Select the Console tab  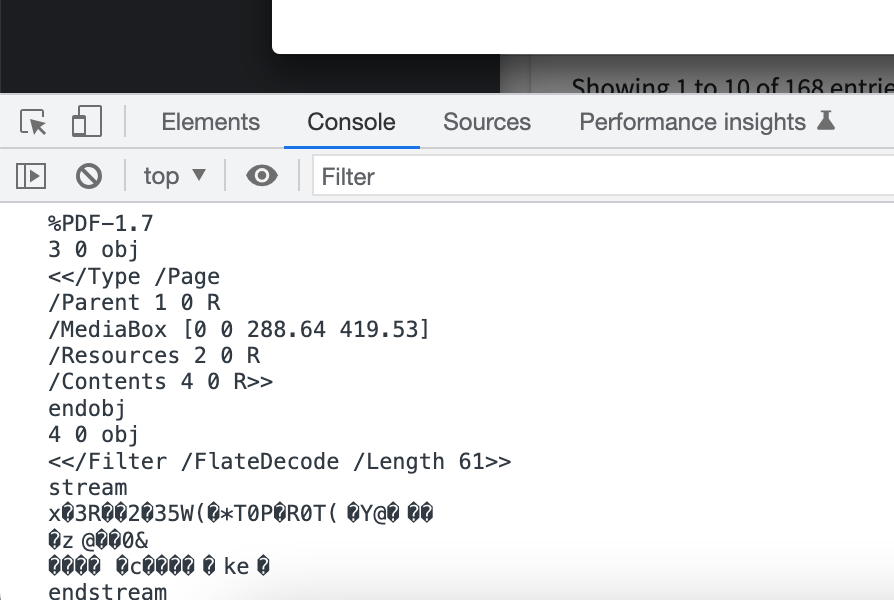(x=351, y=121)
